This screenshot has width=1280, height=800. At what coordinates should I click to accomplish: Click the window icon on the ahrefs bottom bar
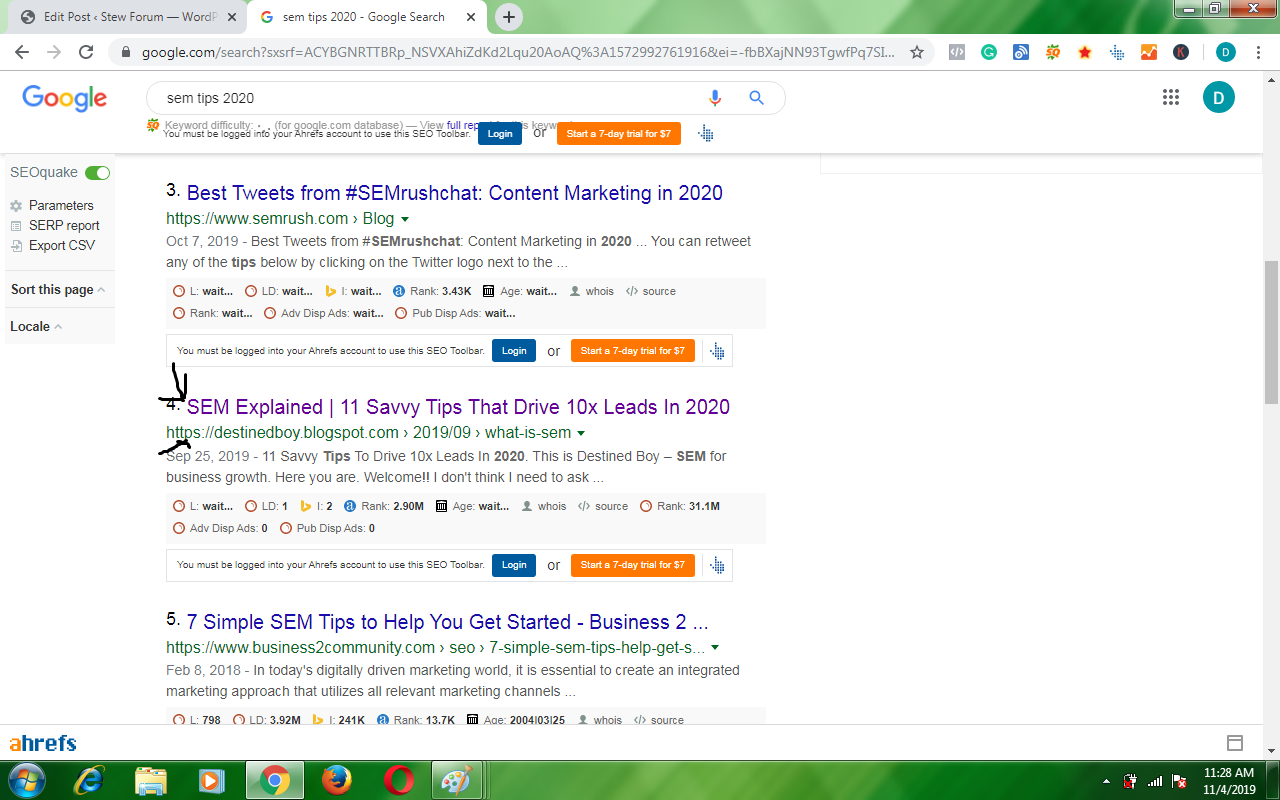click(1235, 743)
